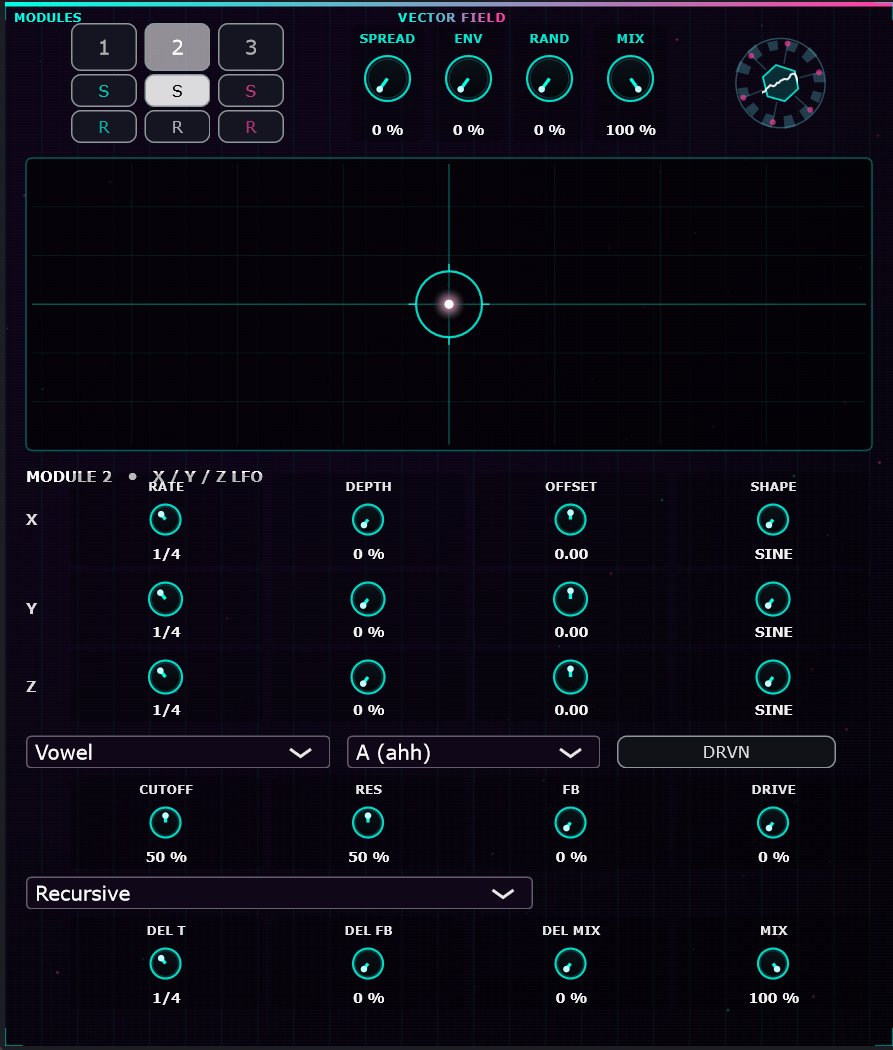Screen dimensions: 893x1050
Task: Click the Z row OFFSET knob
Action: pyautogui.click(x=570, y=677)
